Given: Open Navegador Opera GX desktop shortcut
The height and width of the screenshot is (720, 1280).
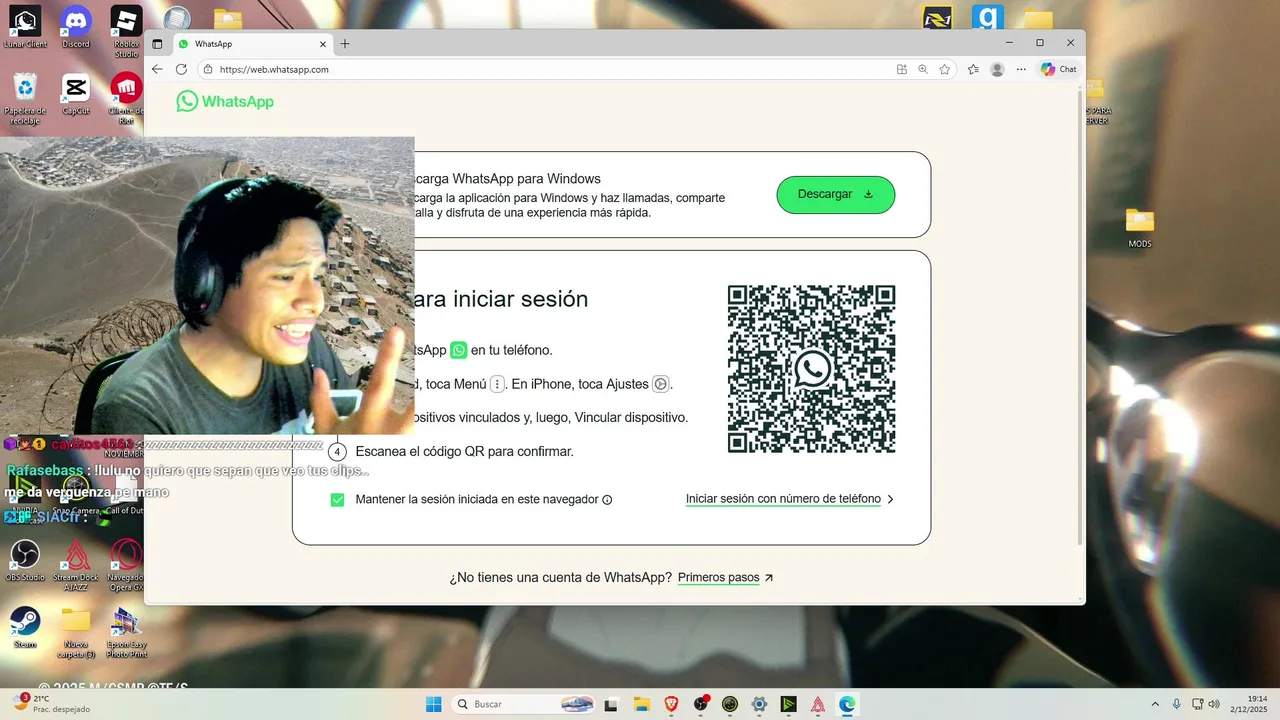Looking at the screenshot, I should point(126,565).
